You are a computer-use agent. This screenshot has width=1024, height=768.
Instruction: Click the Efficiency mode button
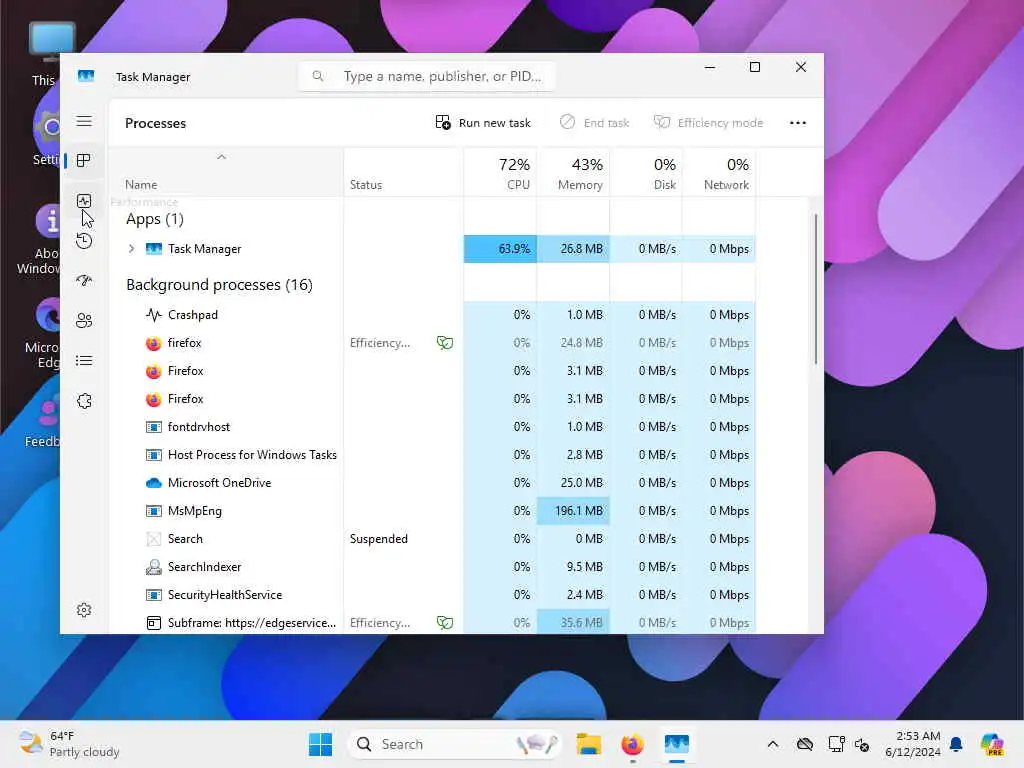[709, 123]
